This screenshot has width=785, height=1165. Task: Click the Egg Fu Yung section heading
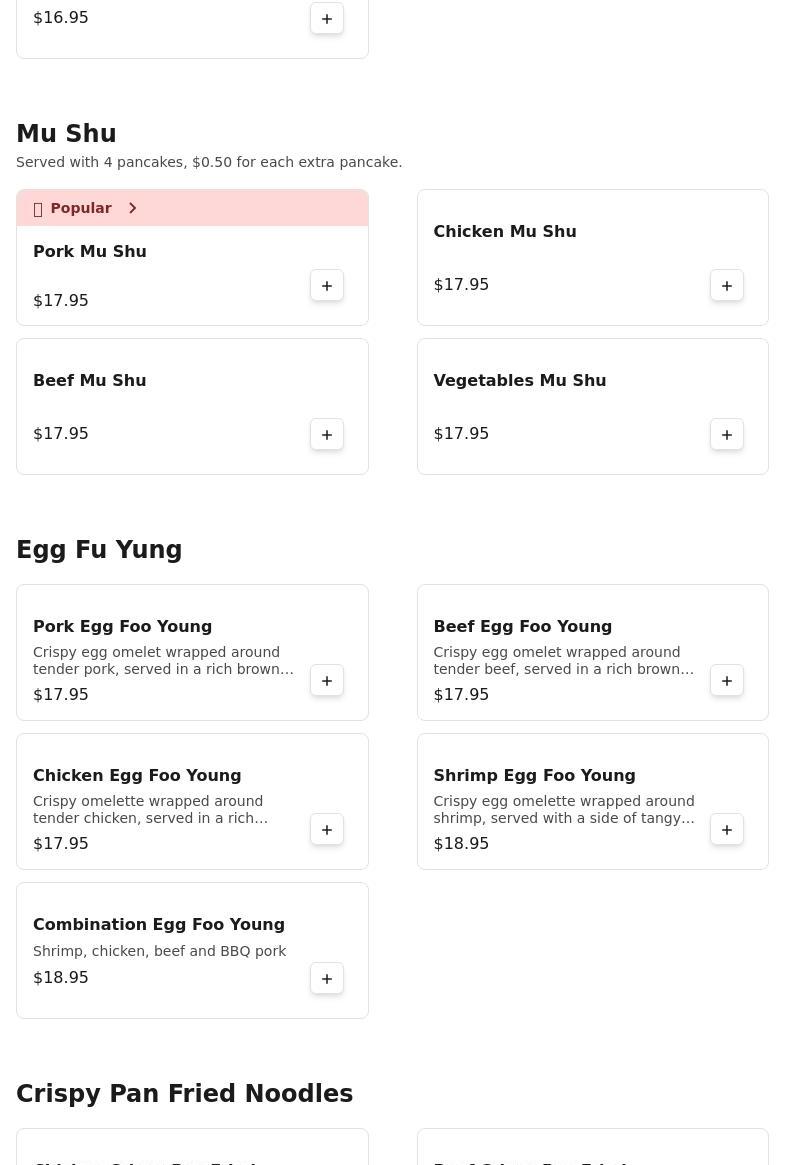[x=99, y=550]
